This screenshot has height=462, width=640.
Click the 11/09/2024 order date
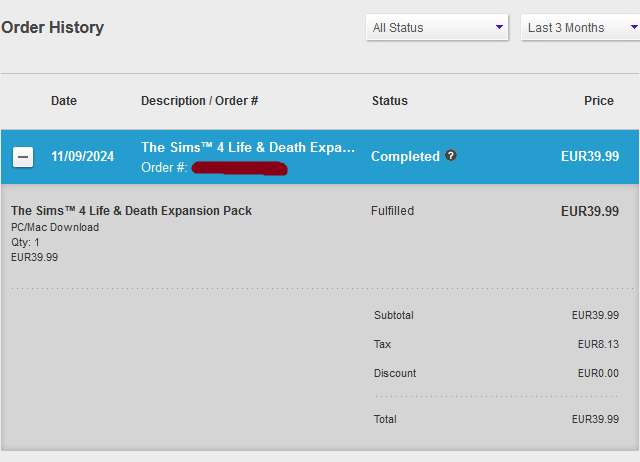pos(84,157)
